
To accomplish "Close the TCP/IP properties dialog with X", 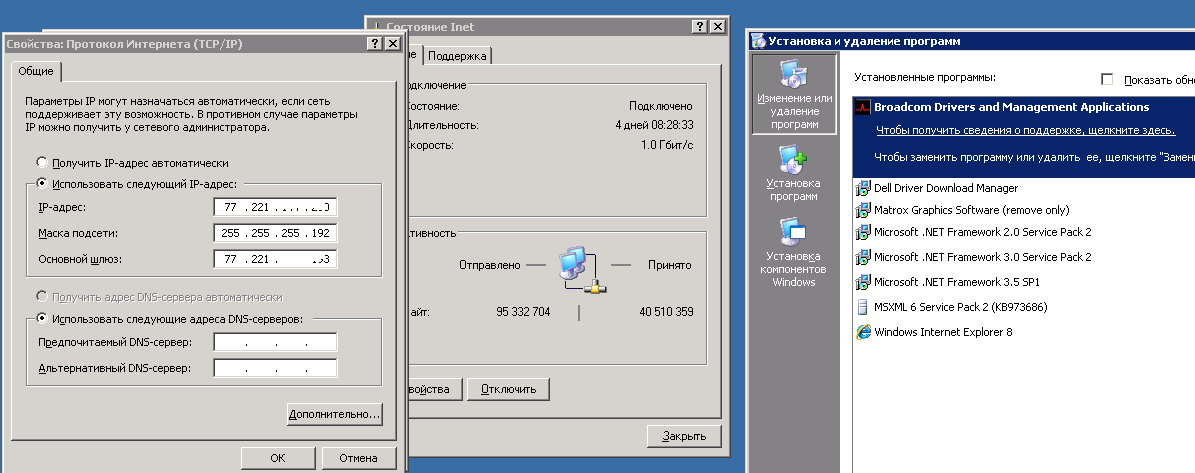I will 392,44.
